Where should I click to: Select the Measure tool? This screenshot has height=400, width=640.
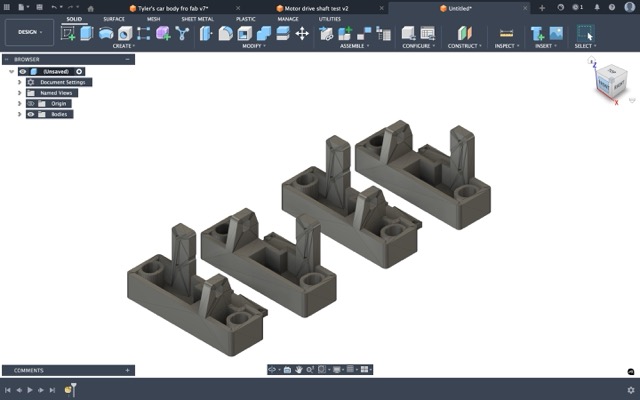point(506,33)
